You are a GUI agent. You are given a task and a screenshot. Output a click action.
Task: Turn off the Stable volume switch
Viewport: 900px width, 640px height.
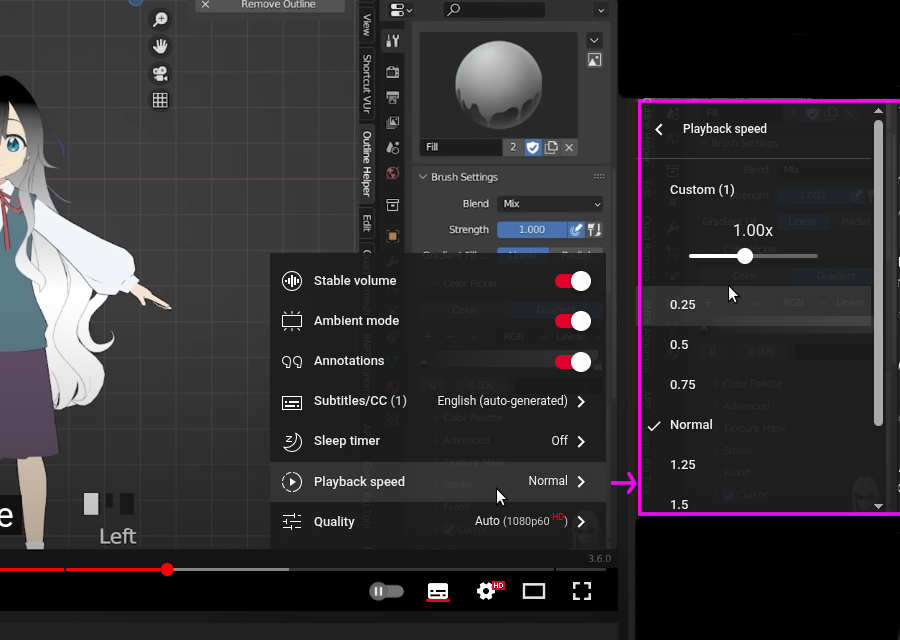pos(572,281)
